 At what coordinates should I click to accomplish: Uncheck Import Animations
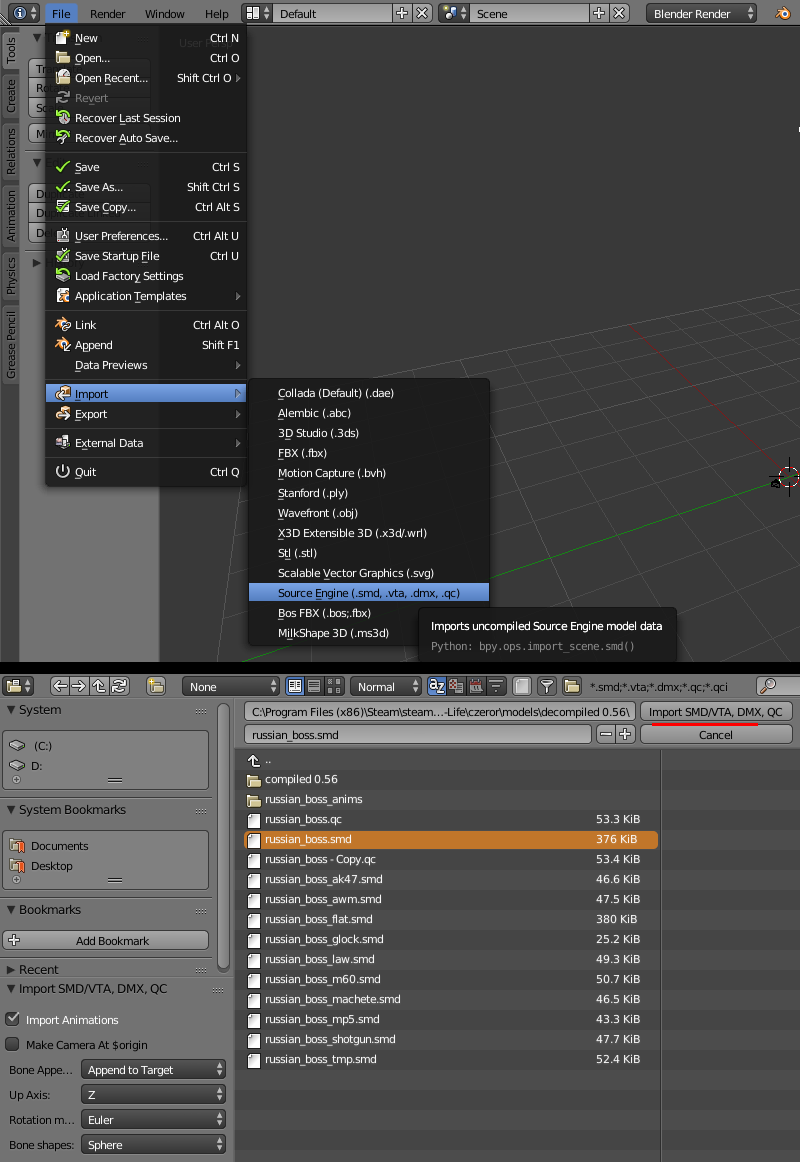(x=12, y=1019)
